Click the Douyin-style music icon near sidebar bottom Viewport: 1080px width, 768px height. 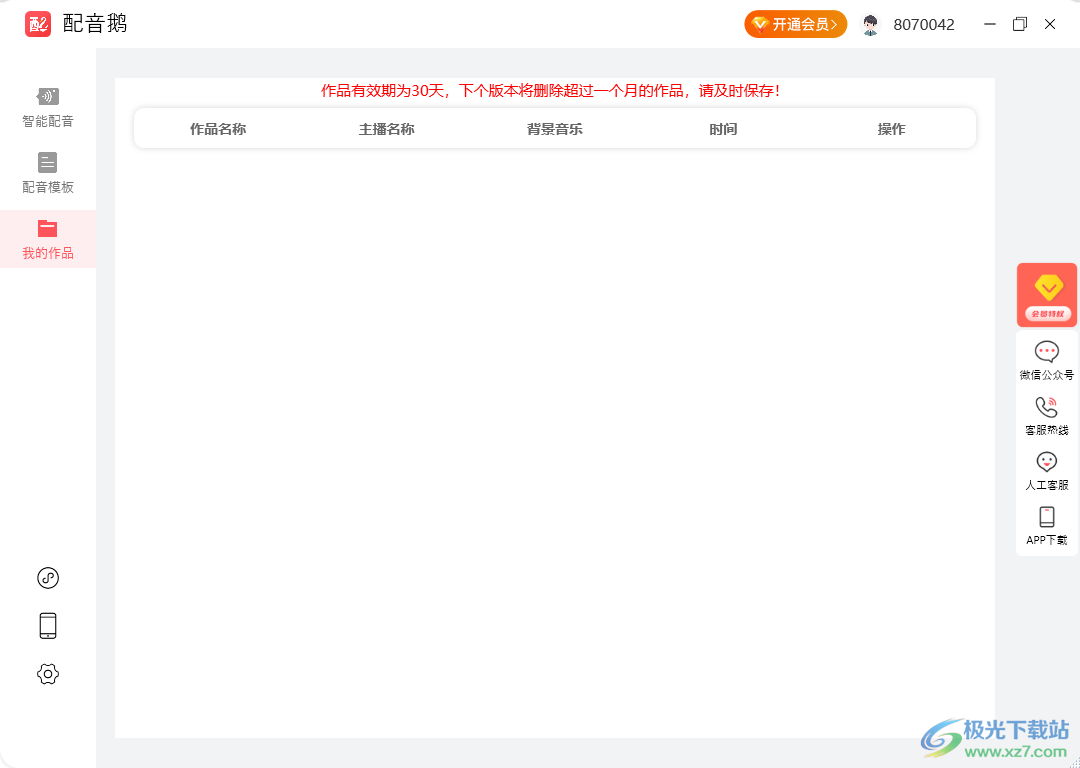[47, 577]
